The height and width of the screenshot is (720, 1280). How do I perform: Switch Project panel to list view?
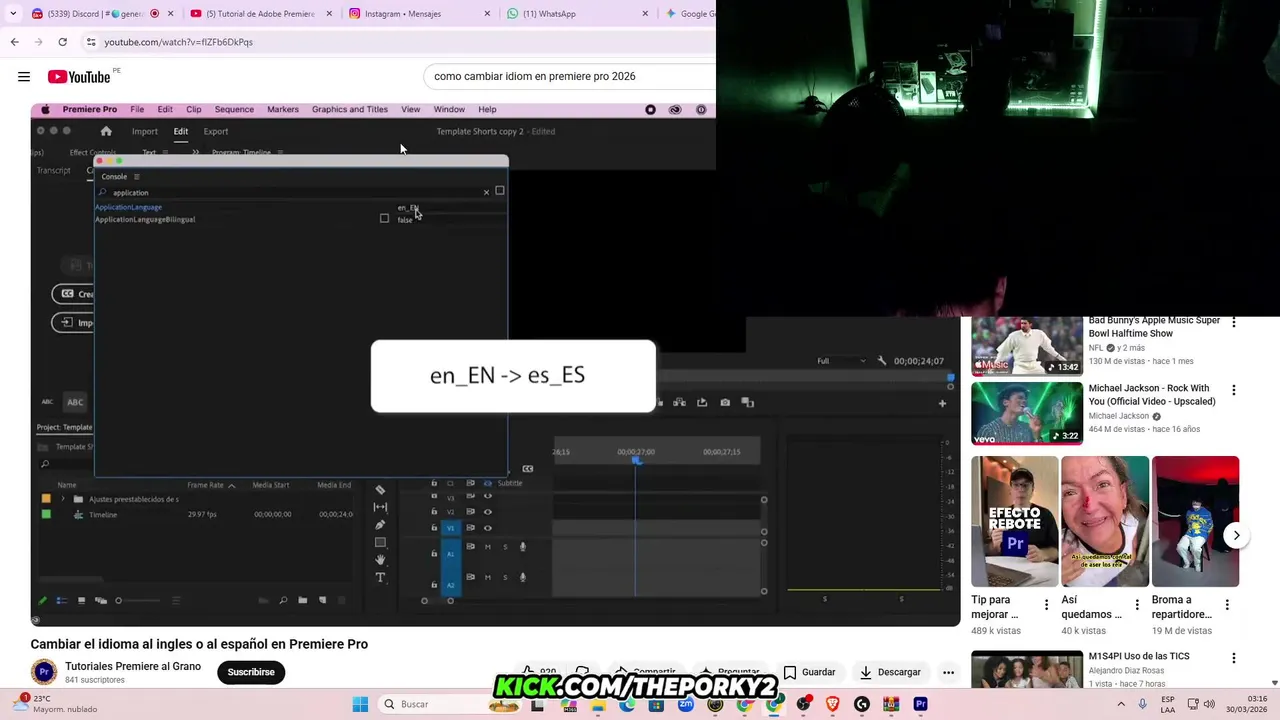click(x=61, y=600)
